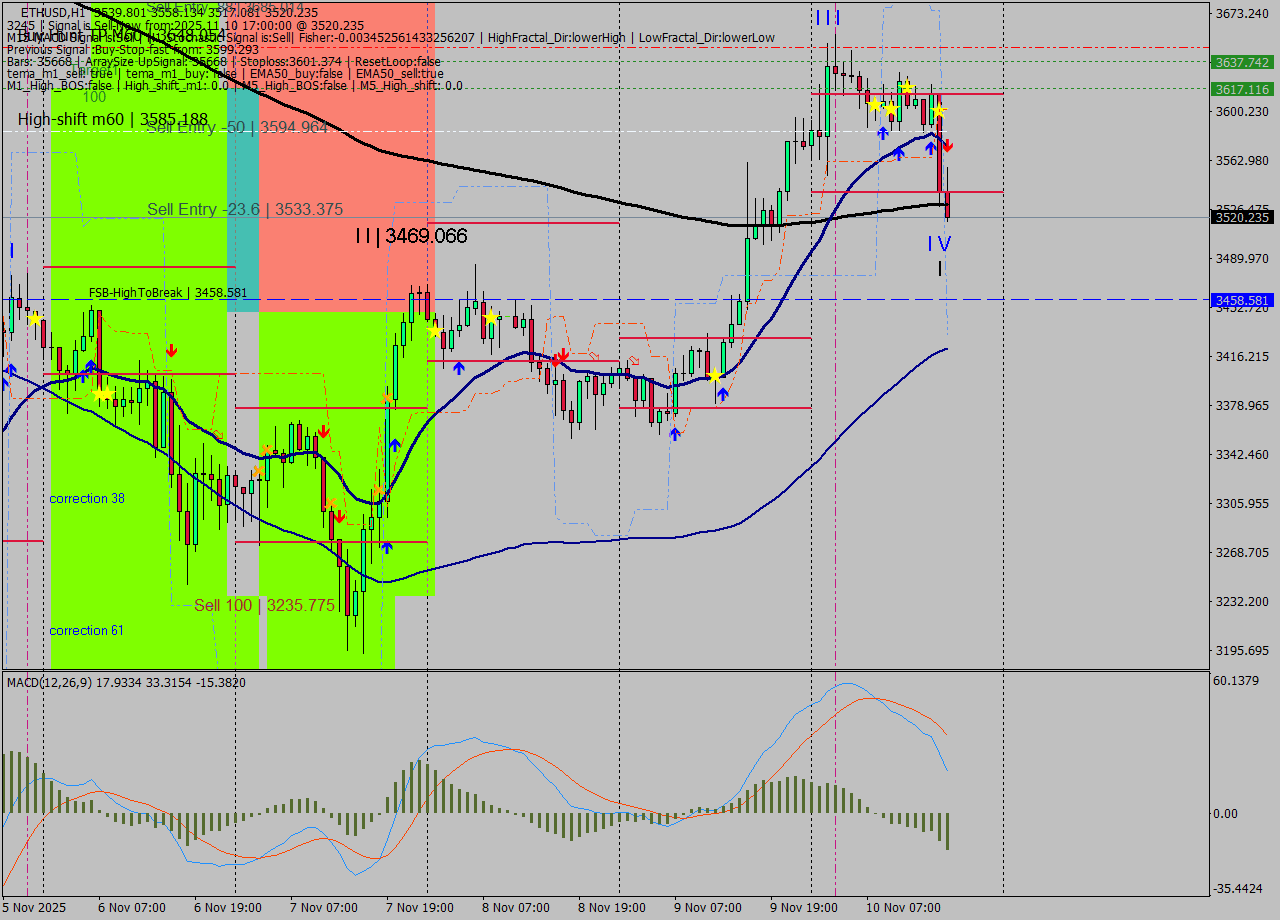This screenshot has height=920, width=1280.
Task: Select the correction 61 text label
Action: tap(87, 630)
